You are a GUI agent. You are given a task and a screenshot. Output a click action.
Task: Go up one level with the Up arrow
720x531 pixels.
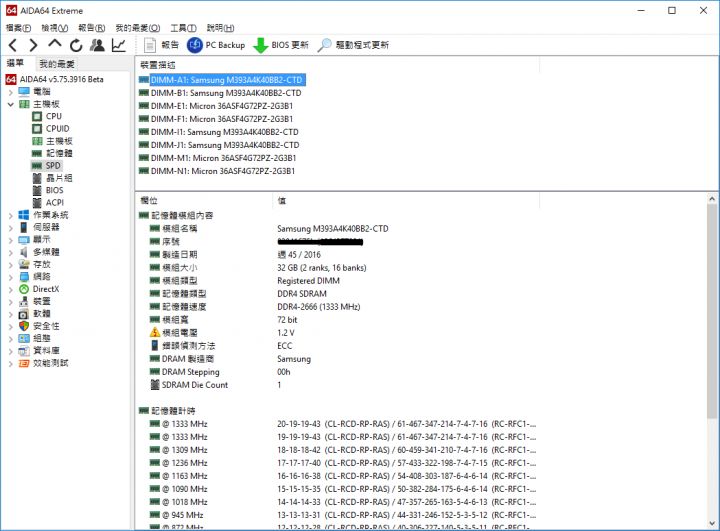55,44
